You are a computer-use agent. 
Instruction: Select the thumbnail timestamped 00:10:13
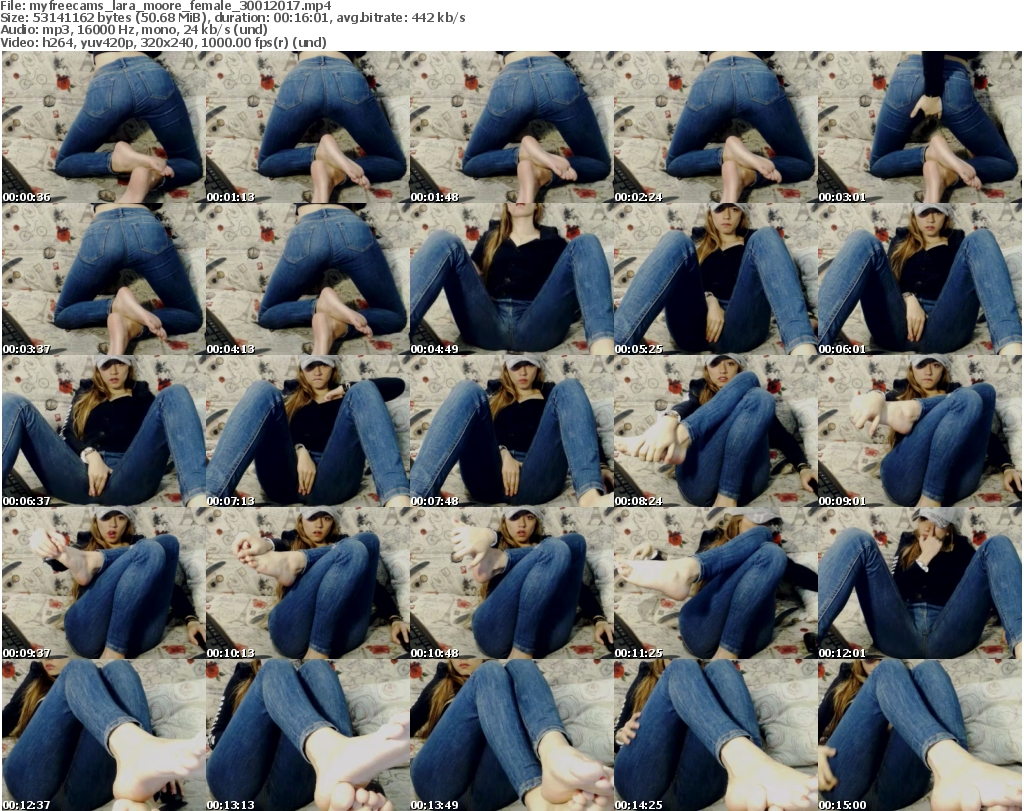click(307, 584)
